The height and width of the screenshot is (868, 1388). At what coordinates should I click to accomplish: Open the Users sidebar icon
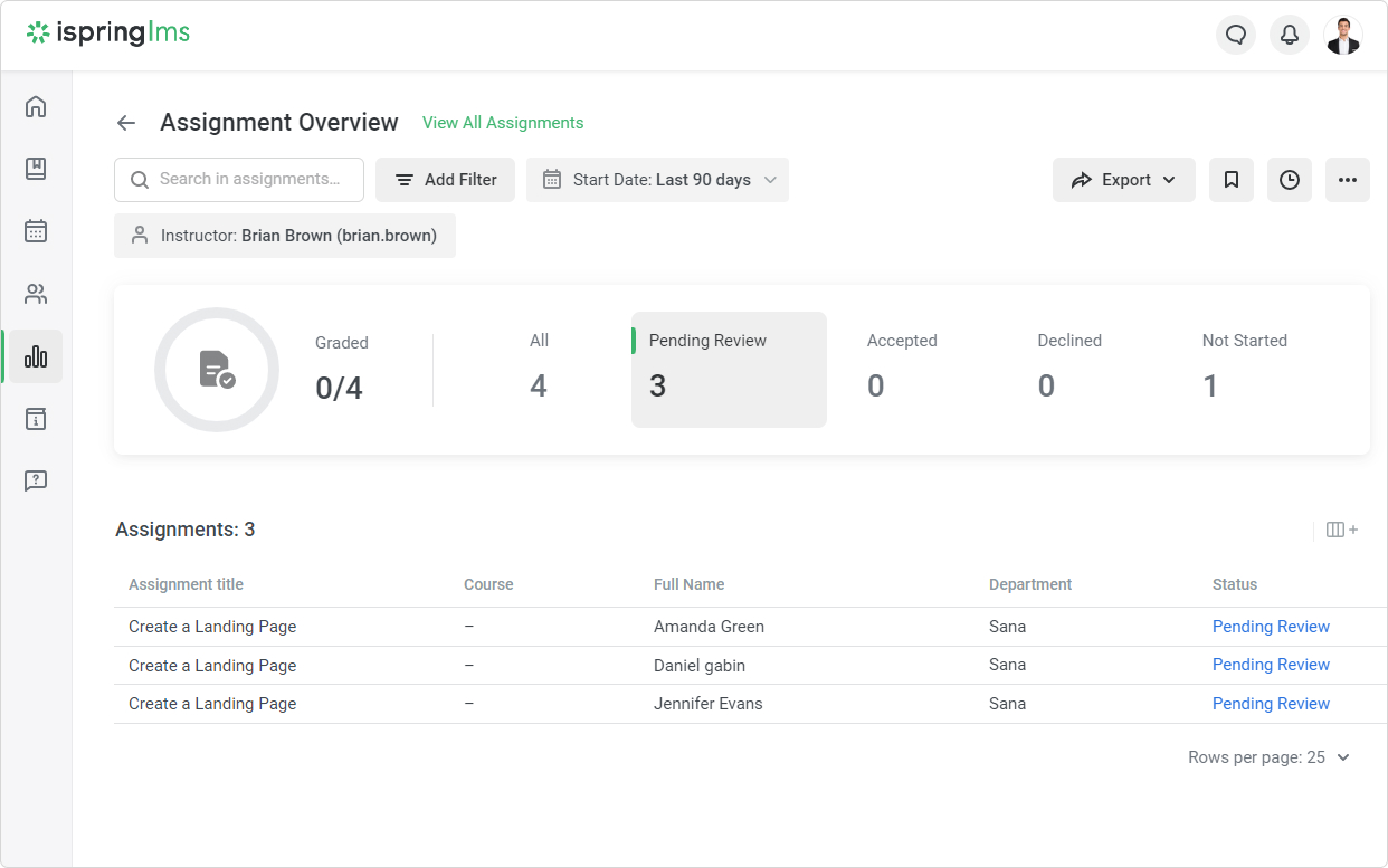click(36, 294)
